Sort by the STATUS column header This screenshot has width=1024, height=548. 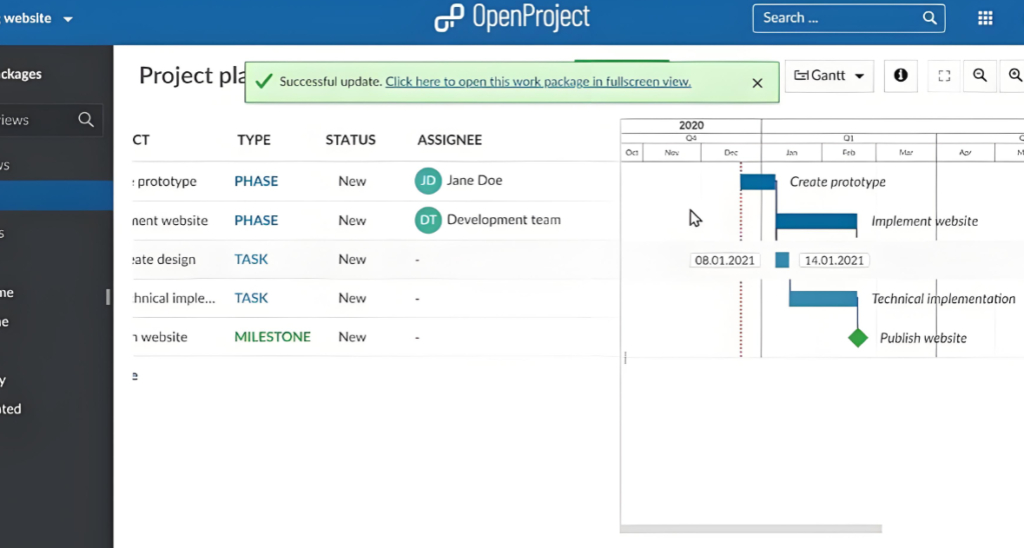pos(350,140)
